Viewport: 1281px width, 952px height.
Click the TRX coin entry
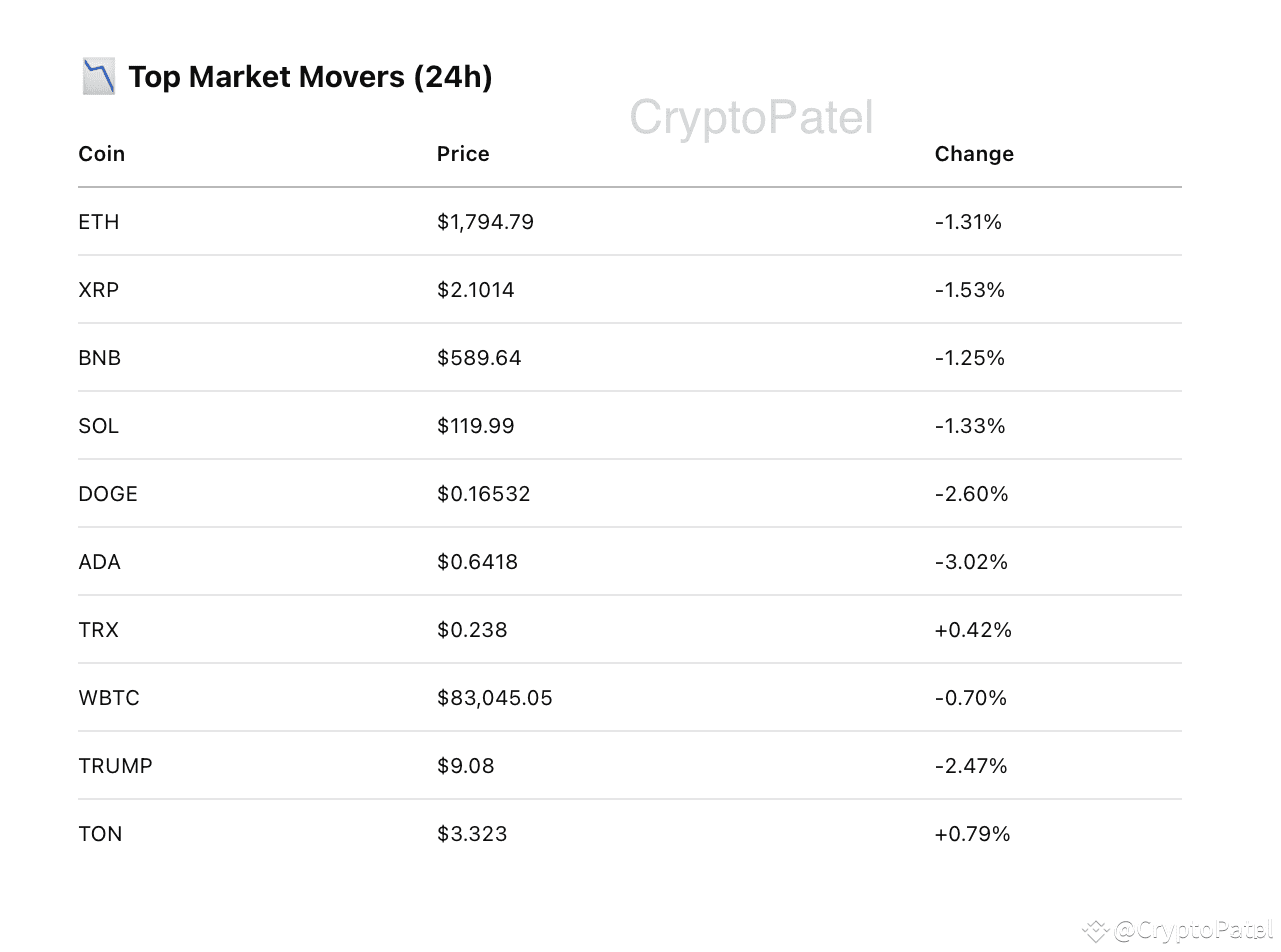[x=99, y=630]
